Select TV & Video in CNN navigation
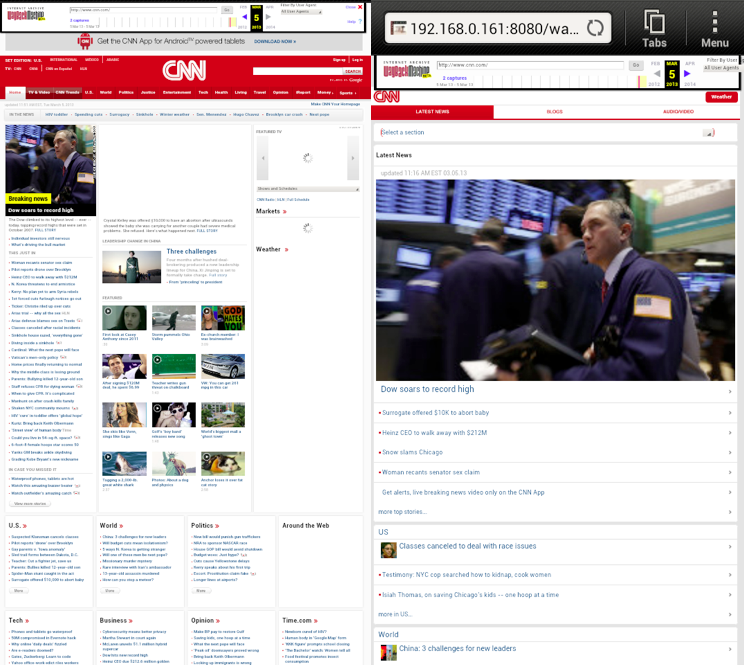This screenshot has height=666, width=744. click(x=39, y=92)
